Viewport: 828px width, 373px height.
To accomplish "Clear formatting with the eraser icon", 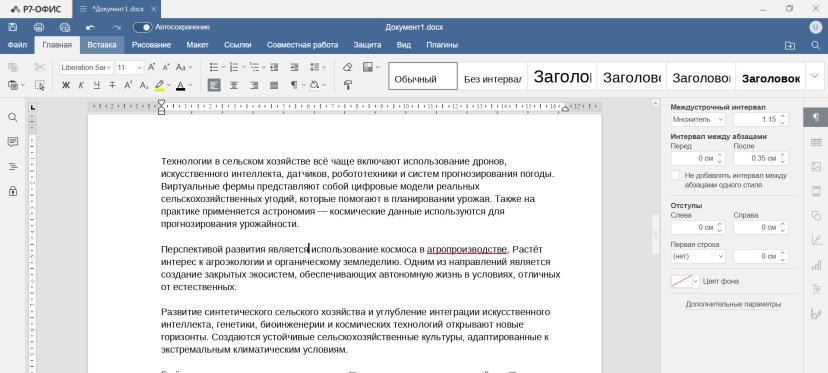I will click(347, 67).
